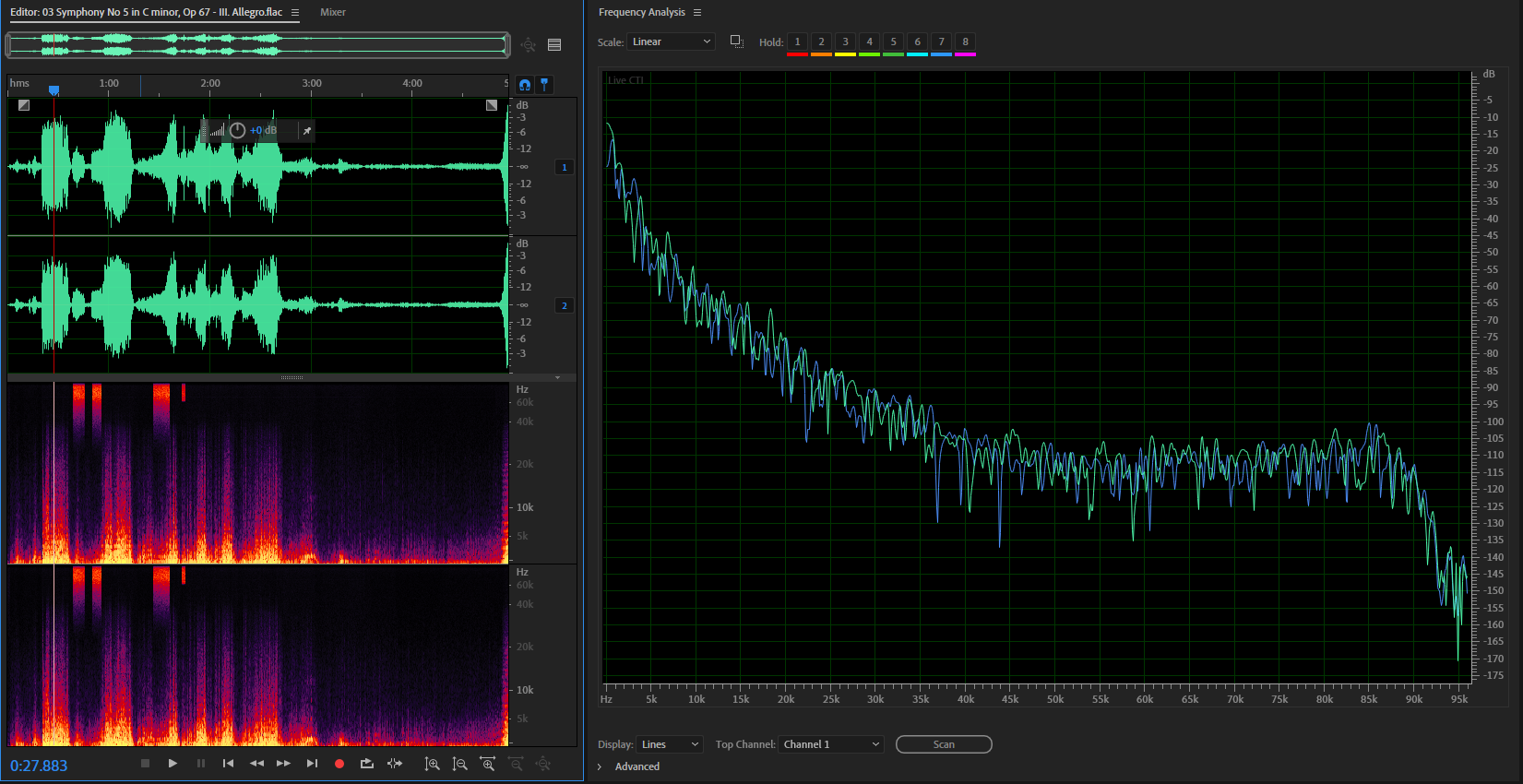This screenshot has width=1523, height=784.
Task: Click the Rewind button
Action: pyautogui.click(x=256, y=764)
